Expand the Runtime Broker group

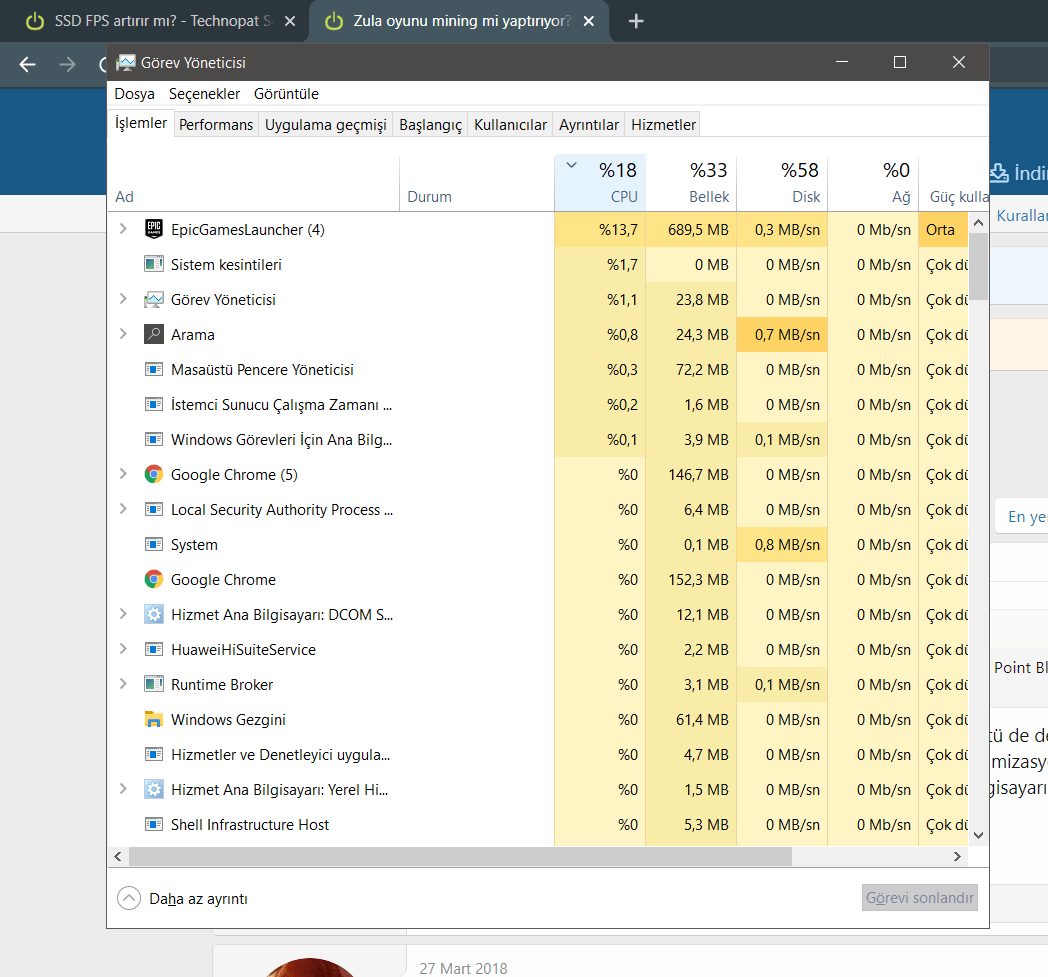point(123,684)
